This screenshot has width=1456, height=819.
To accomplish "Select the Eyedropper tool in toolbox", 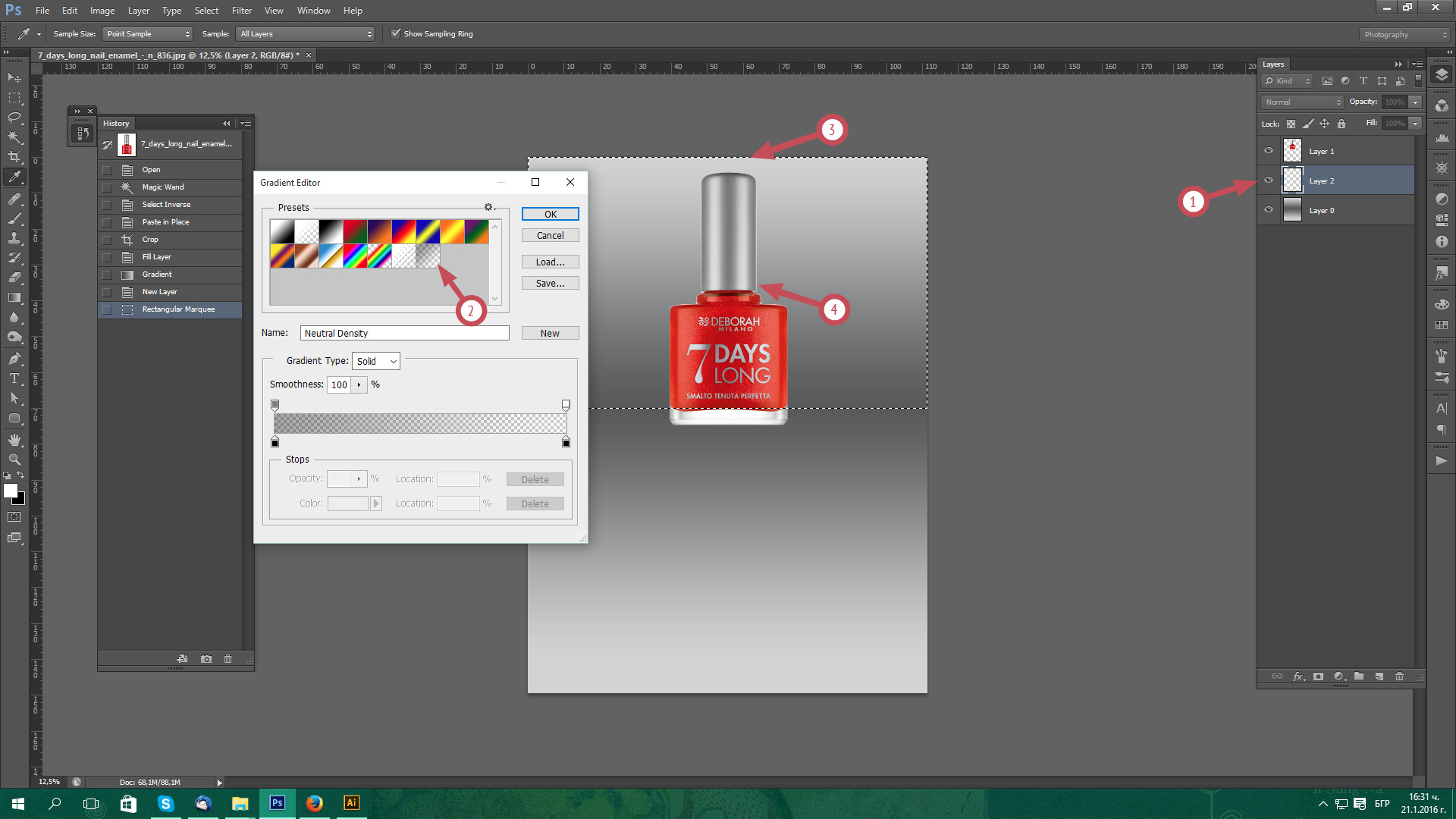I will click(x=14, y=177).
